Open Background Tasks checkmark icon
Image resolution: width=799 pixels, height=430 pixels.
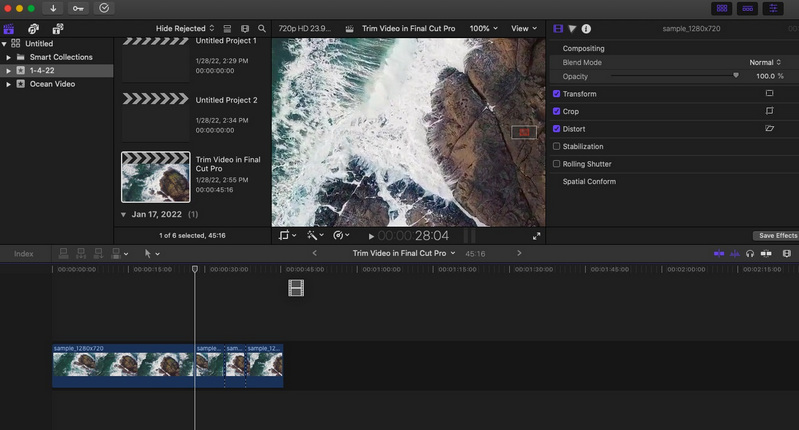pyautogui.click(x=104, y=8)
